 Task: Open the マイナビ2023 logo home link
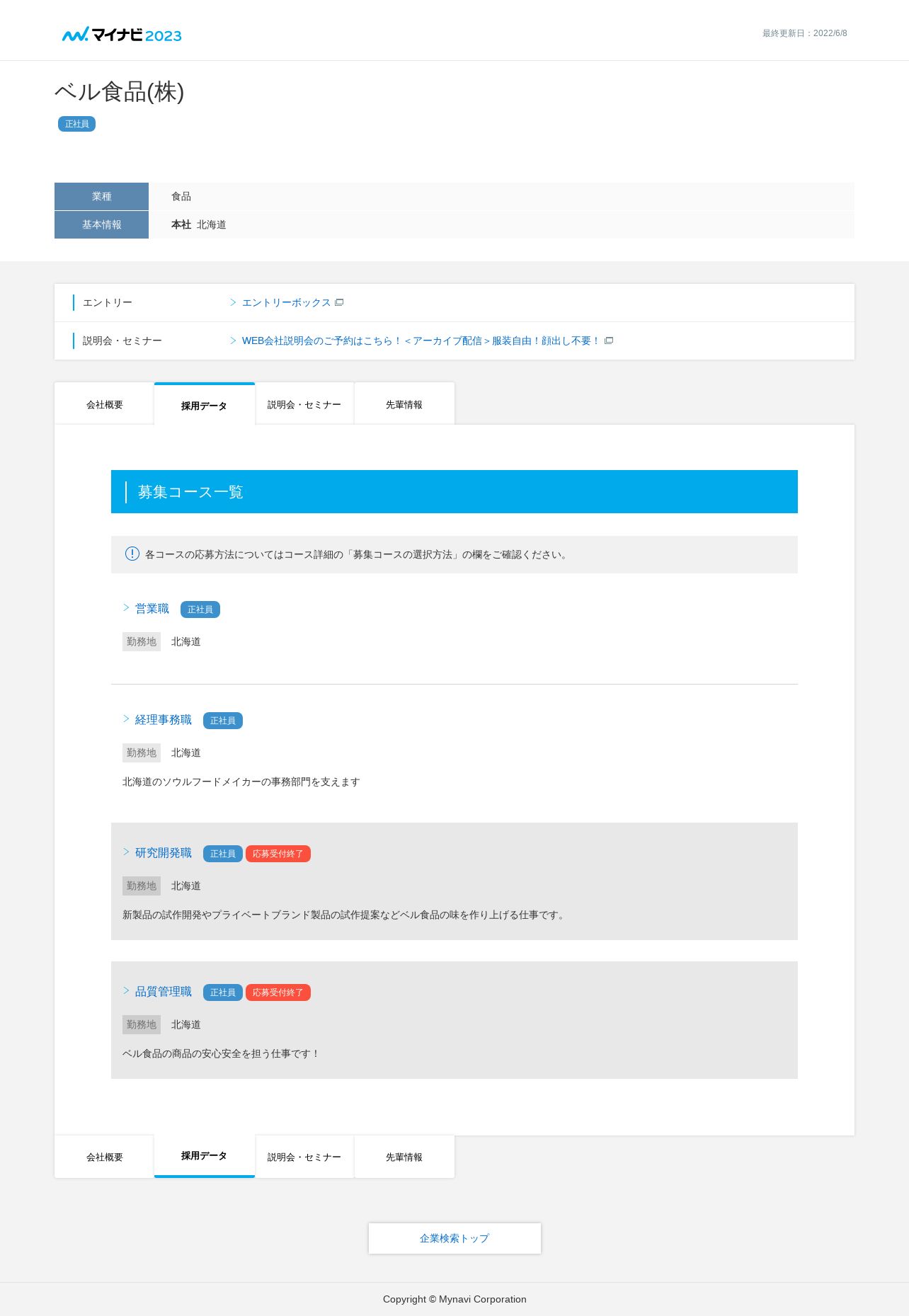coord(122,35)
